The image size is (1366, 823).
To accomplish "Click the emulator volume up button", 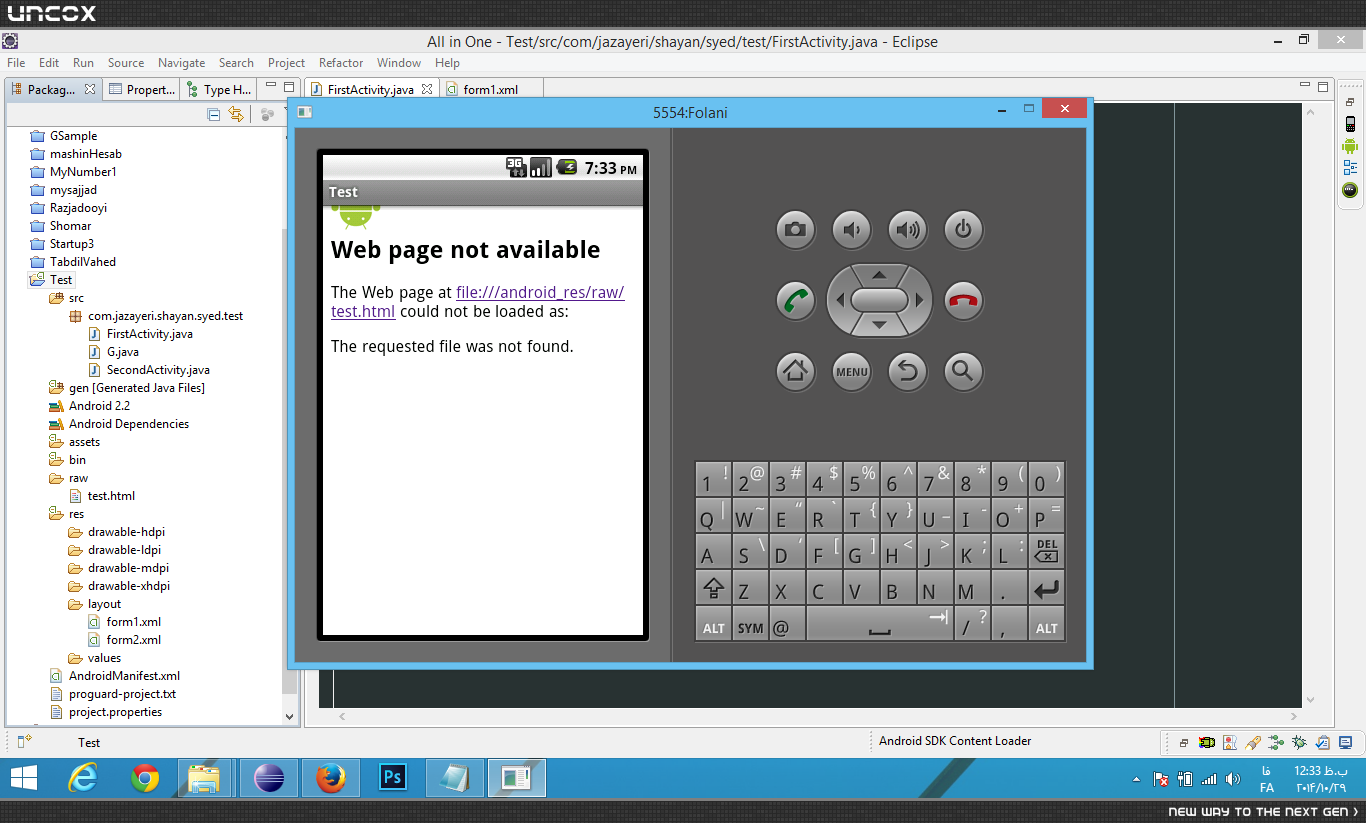I will click(x=907, y=230).
